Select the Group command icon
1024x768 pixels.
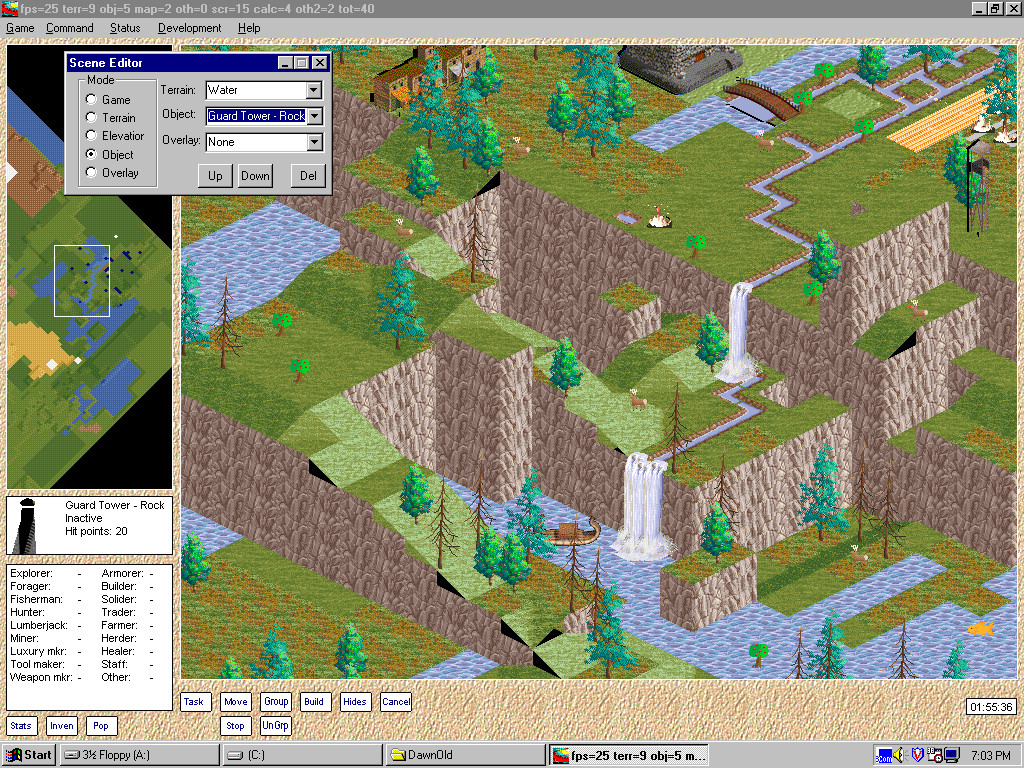[x=276, y=702]
